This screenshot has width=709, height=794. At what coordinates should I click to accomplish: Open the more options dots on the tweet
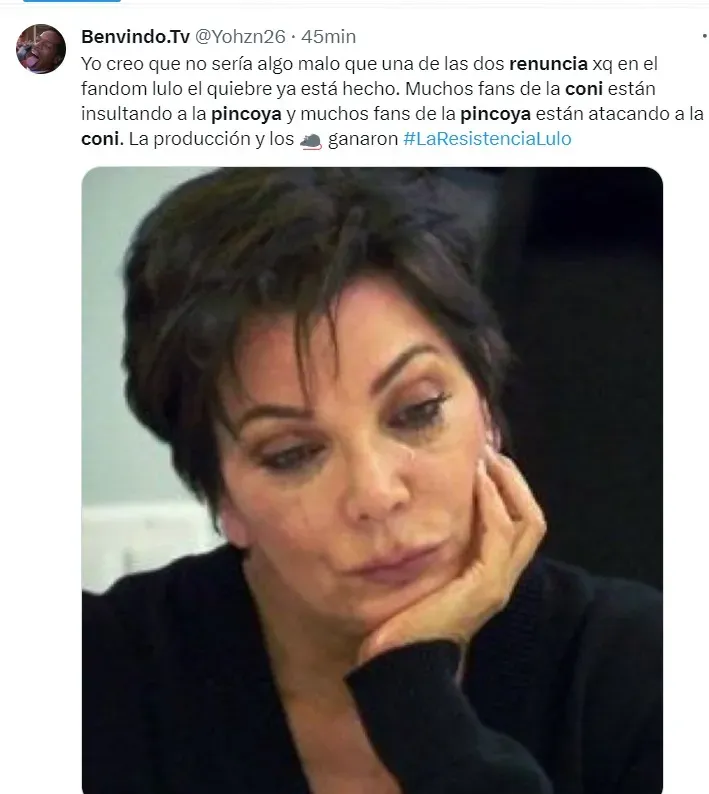[704, 36]
